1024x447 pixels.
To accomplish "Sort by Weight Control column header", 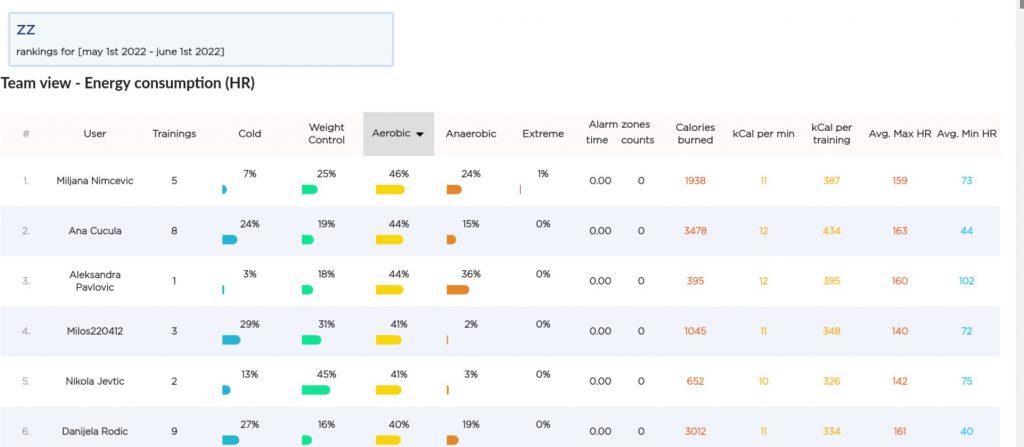I will pyautogui.click(x=327, y=133).
